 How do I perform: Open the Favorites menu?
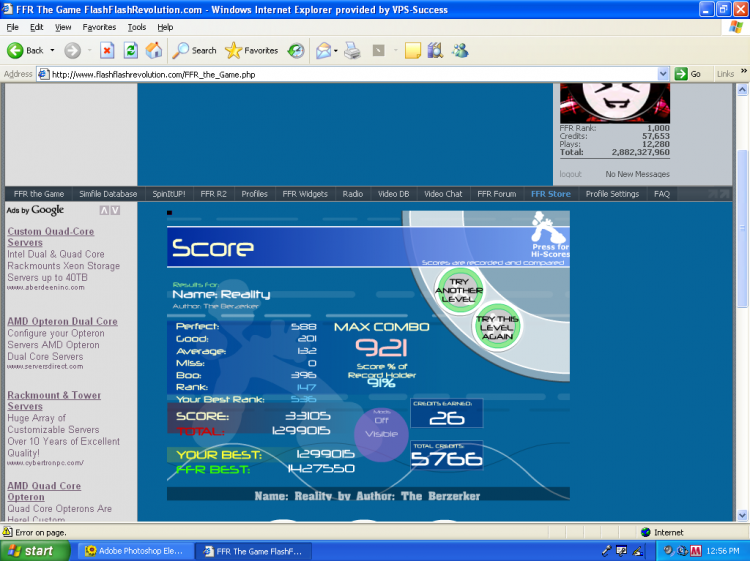pos(99,27)
